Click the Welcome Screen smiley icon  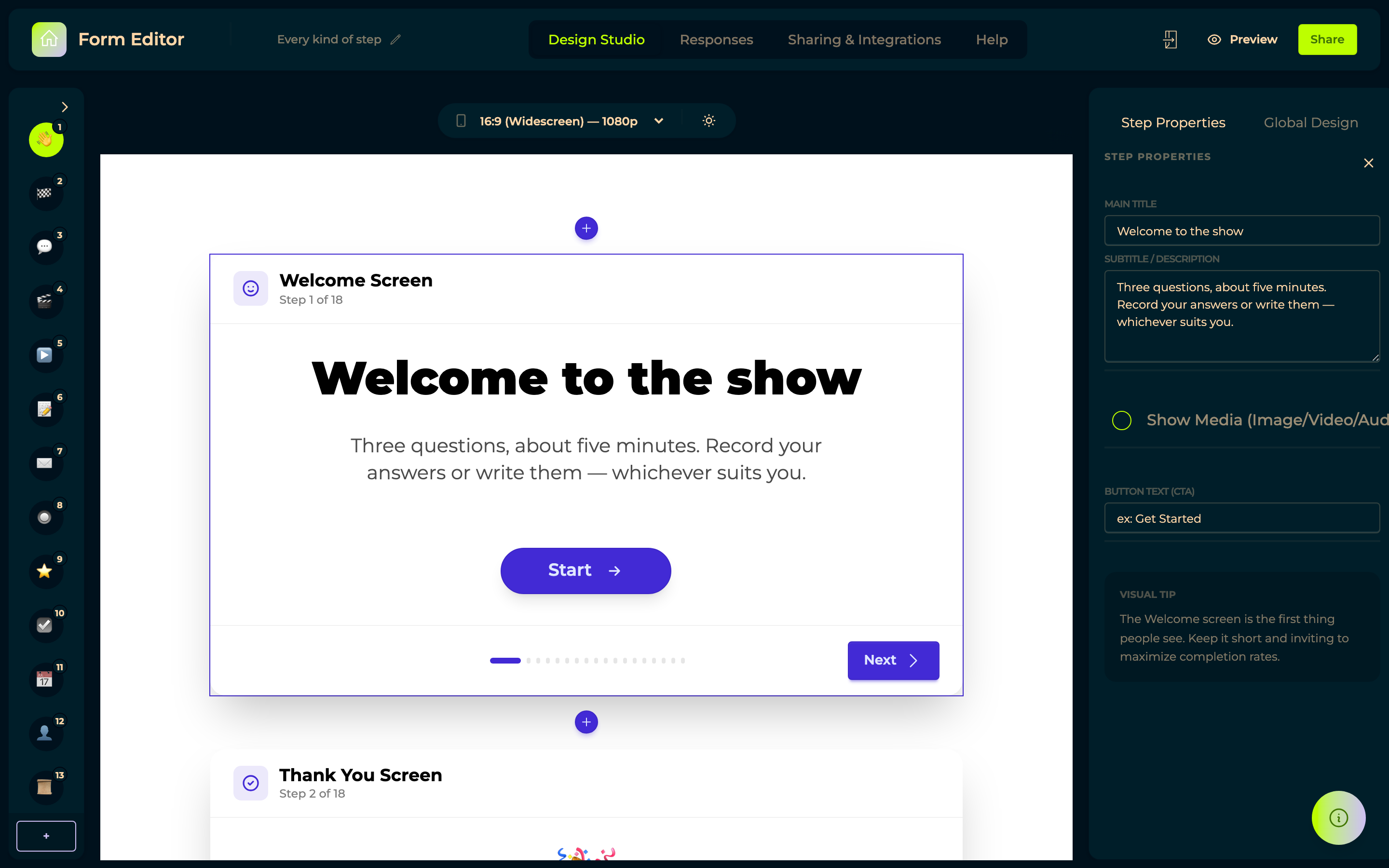point(250,288)
